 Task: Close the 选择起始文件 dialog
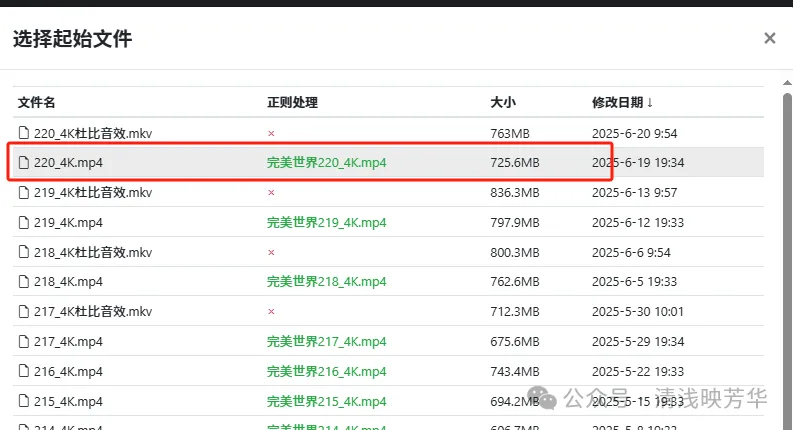(x=770, y=38)
